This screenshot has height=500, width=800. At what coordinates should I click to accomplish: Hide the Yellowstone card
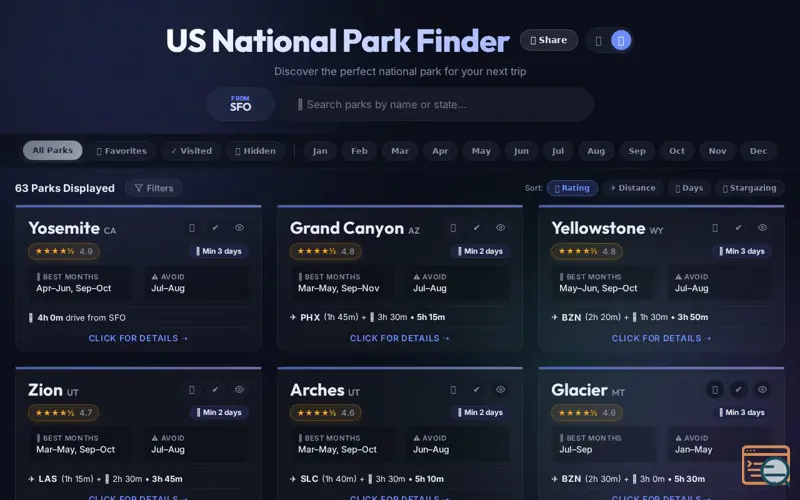(x=762, y=228)
